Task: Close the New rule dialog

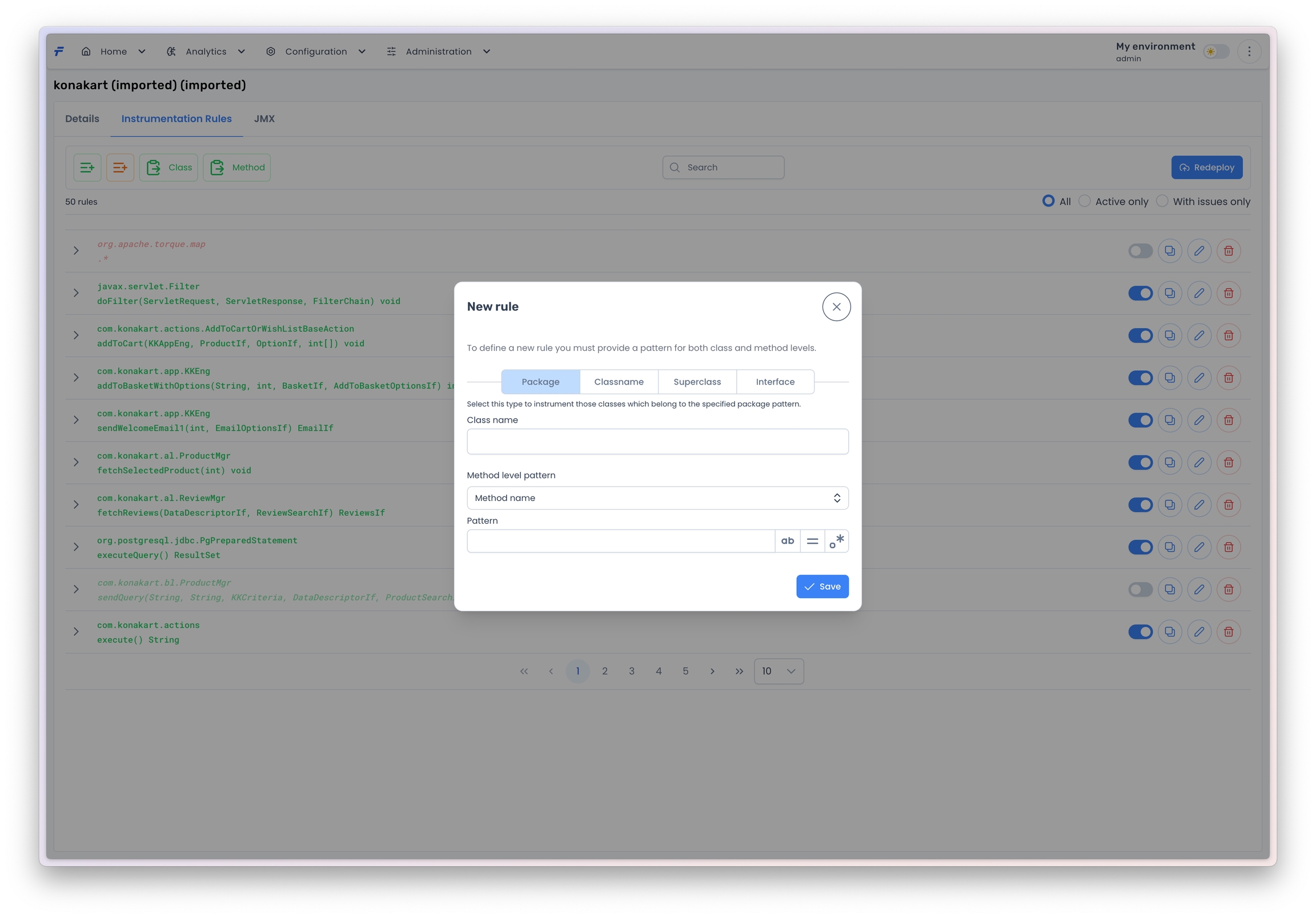Action: (x=836, y=307)
